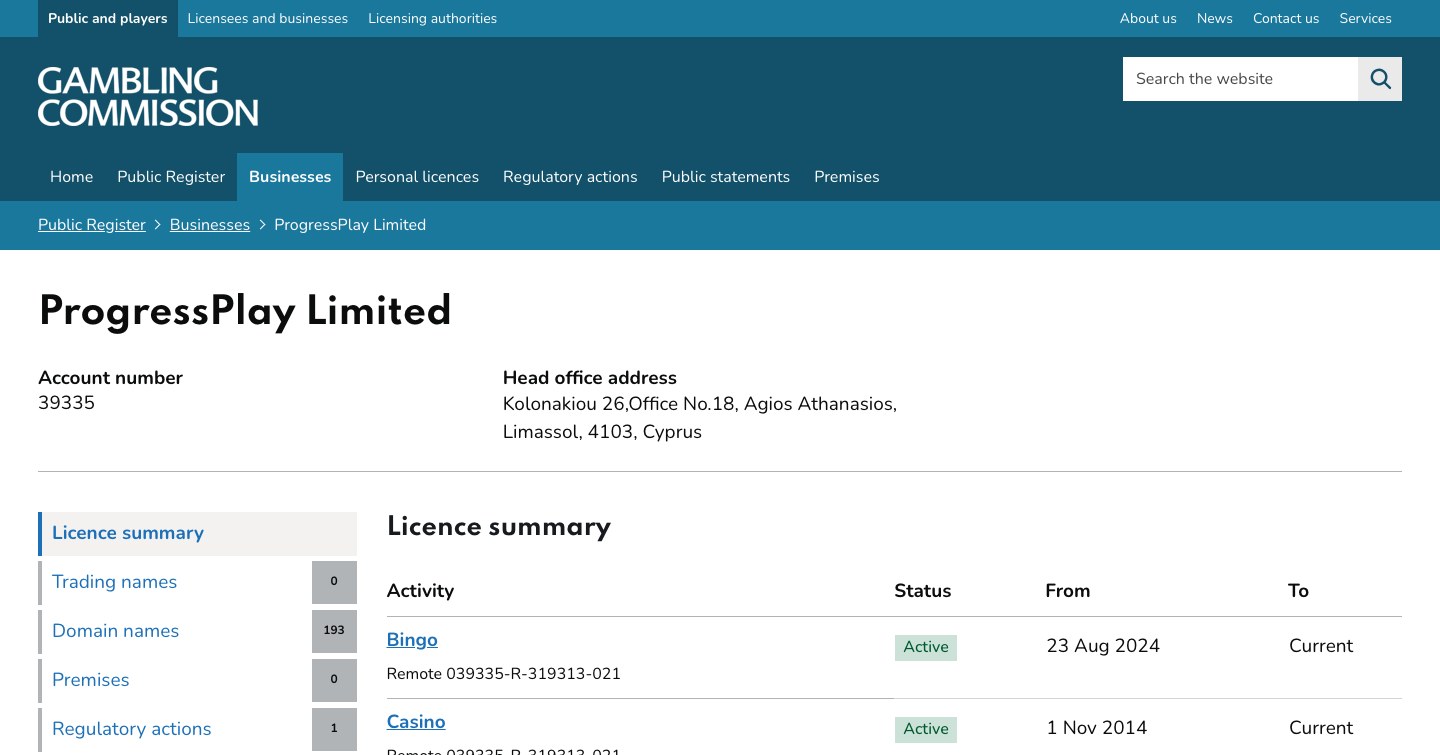Image resolution: width=1440 pixels, height=755 pixels.
Task: Open Public Register in main navigation
Action: [171, 177]
